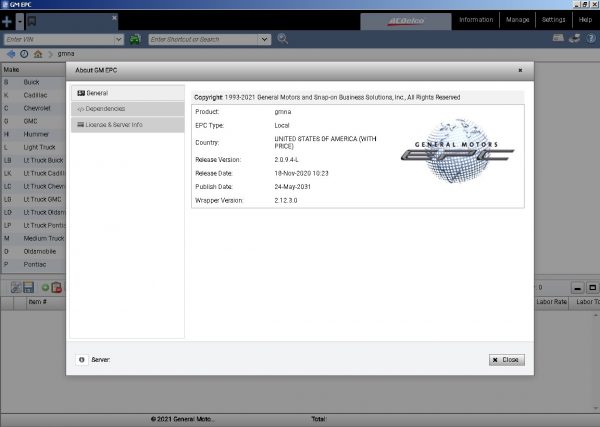Click the tools icon in shopping list toolbar
Screen dimensions: 600x427
coord(16,287)
